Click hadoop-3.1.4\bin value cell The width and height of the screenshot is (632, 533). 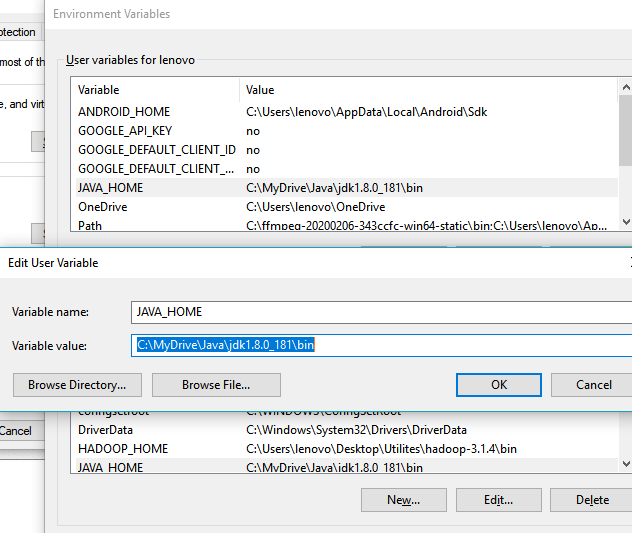381,449
